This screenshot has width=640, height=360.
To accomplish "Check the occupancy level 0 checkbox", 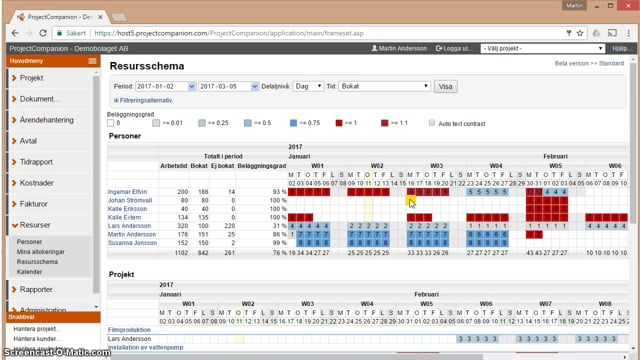I will click(x=111, y=123).
